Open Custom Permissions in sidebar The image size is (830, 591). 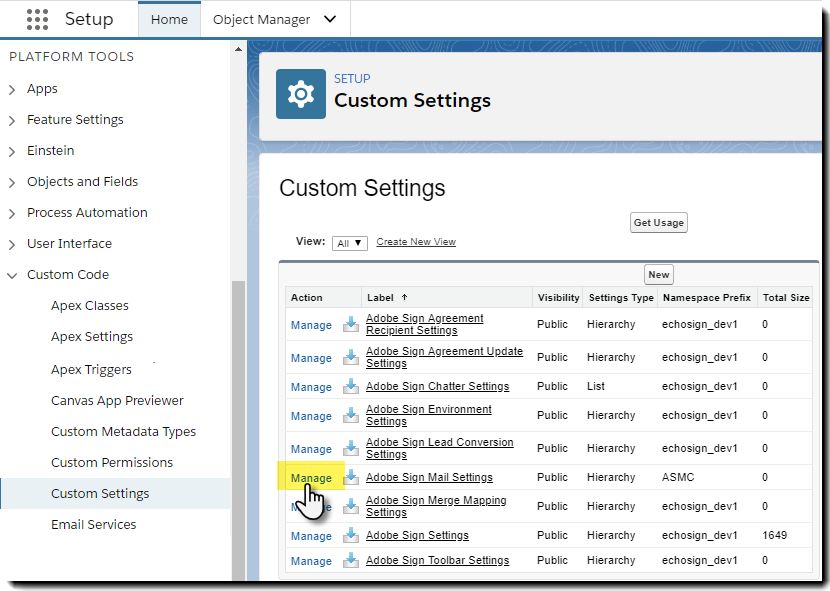112,462
